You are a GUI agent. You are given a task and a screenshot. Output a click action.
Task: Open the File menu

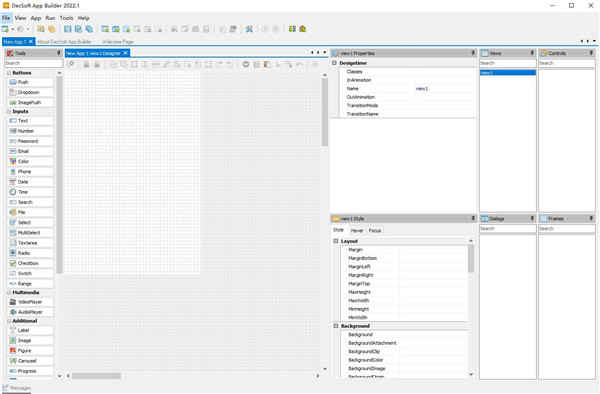(x=6, y=18)
